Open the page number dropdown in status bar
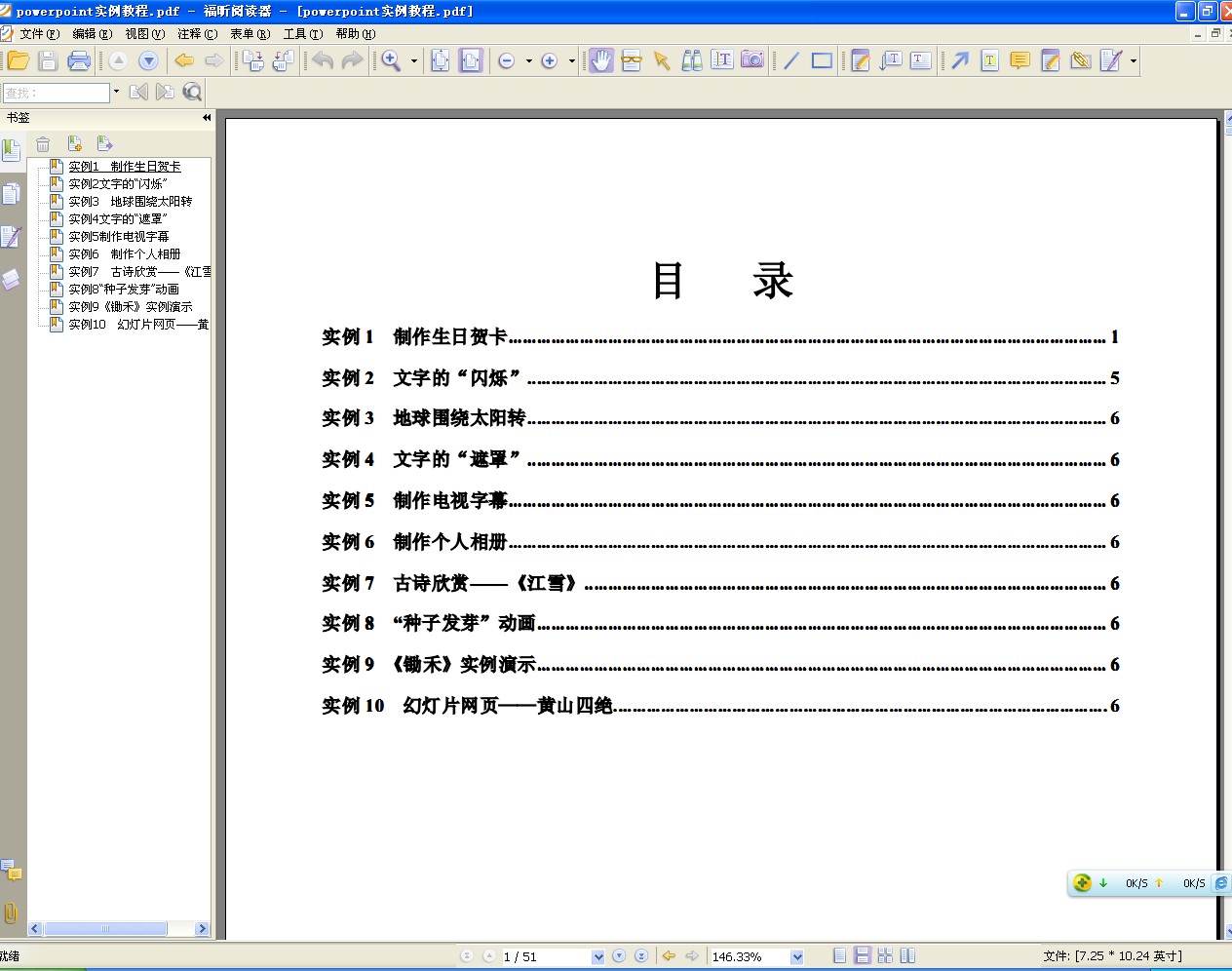 [x=598, y=957]
